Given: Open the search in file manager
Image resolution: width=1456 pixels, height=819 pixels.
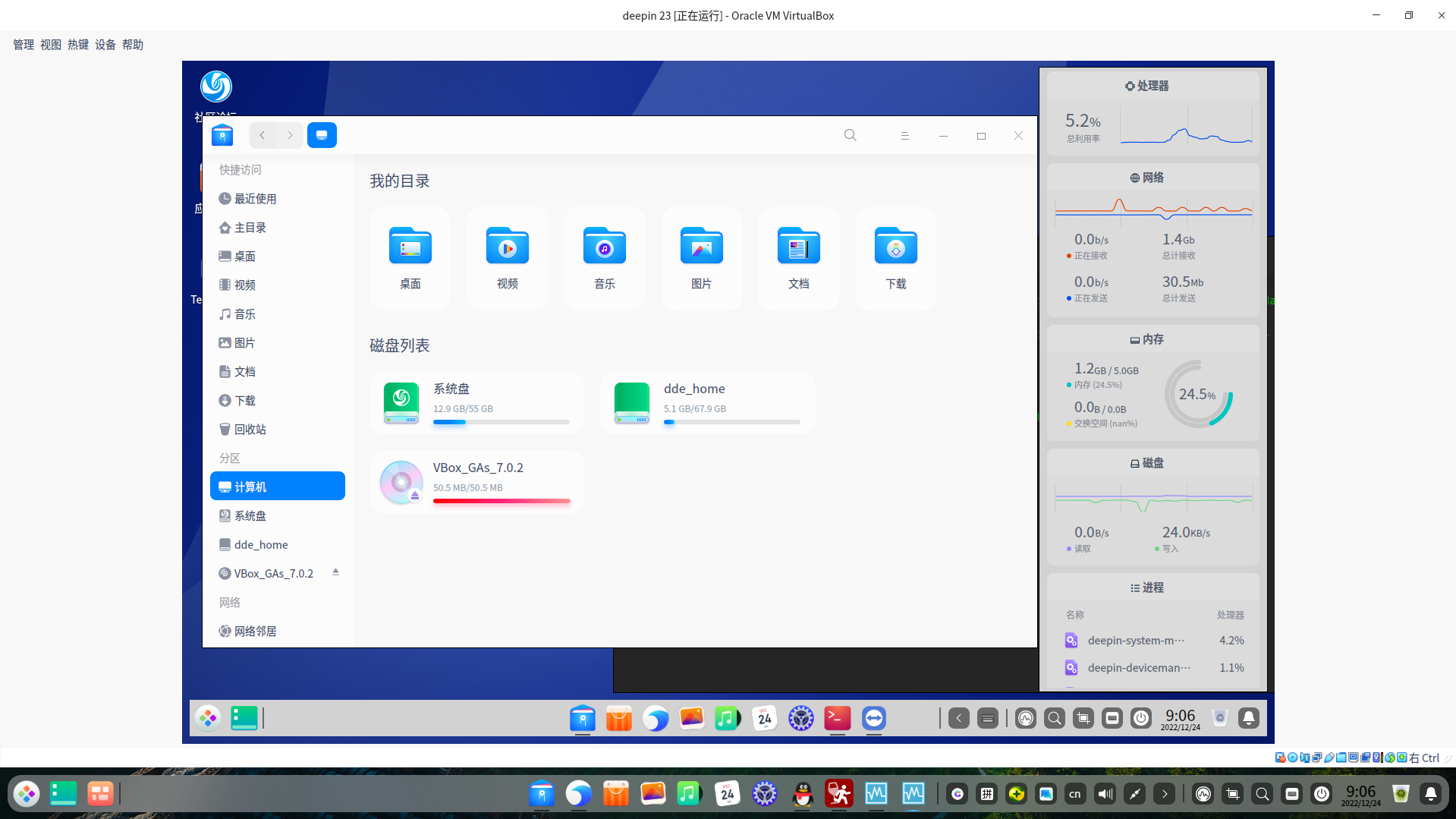Looking at the screenshot, I should (x=850, y=135).
